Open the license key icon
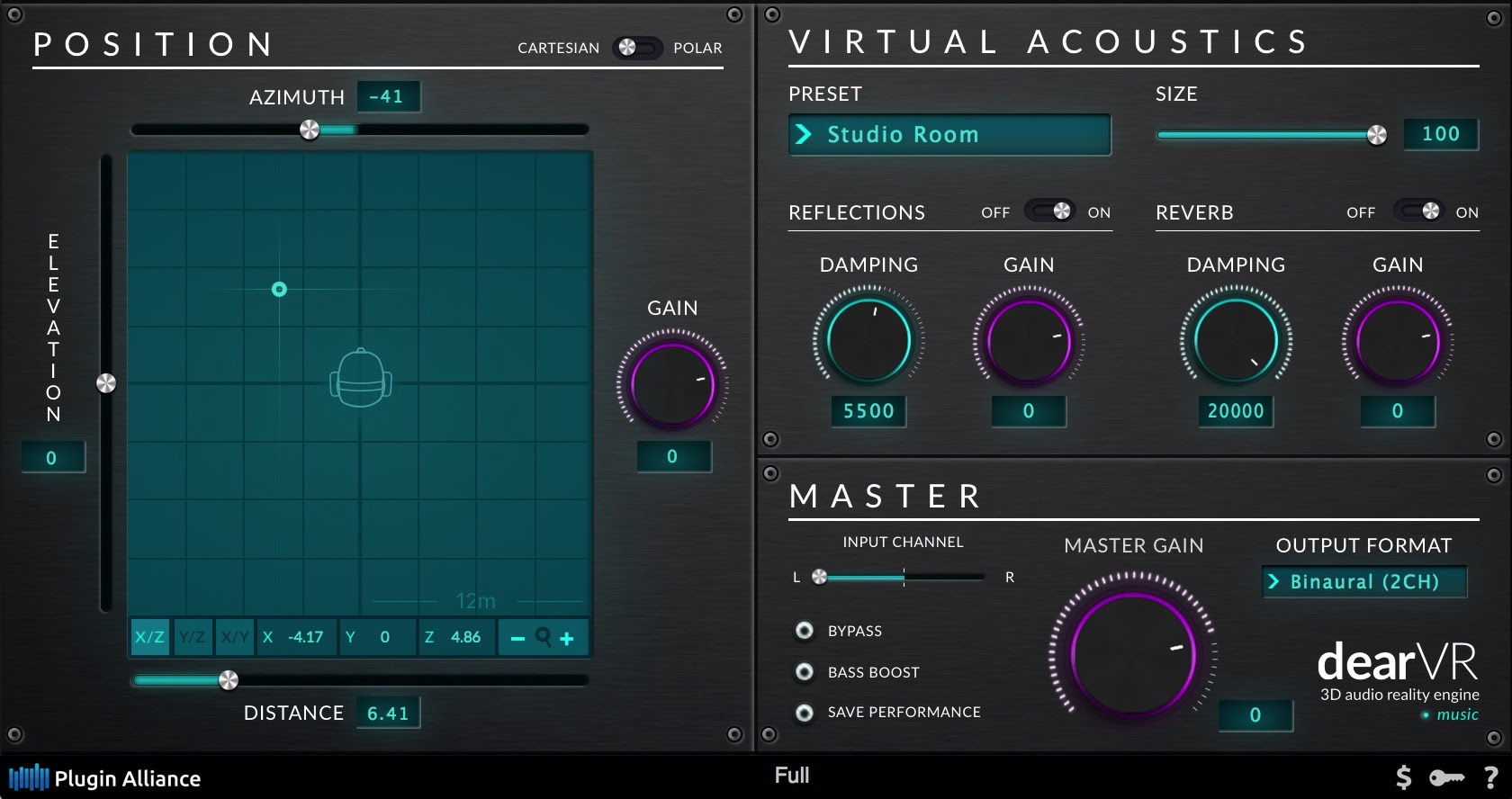The image size is (1512, 799). click(x=1446, y=777)
